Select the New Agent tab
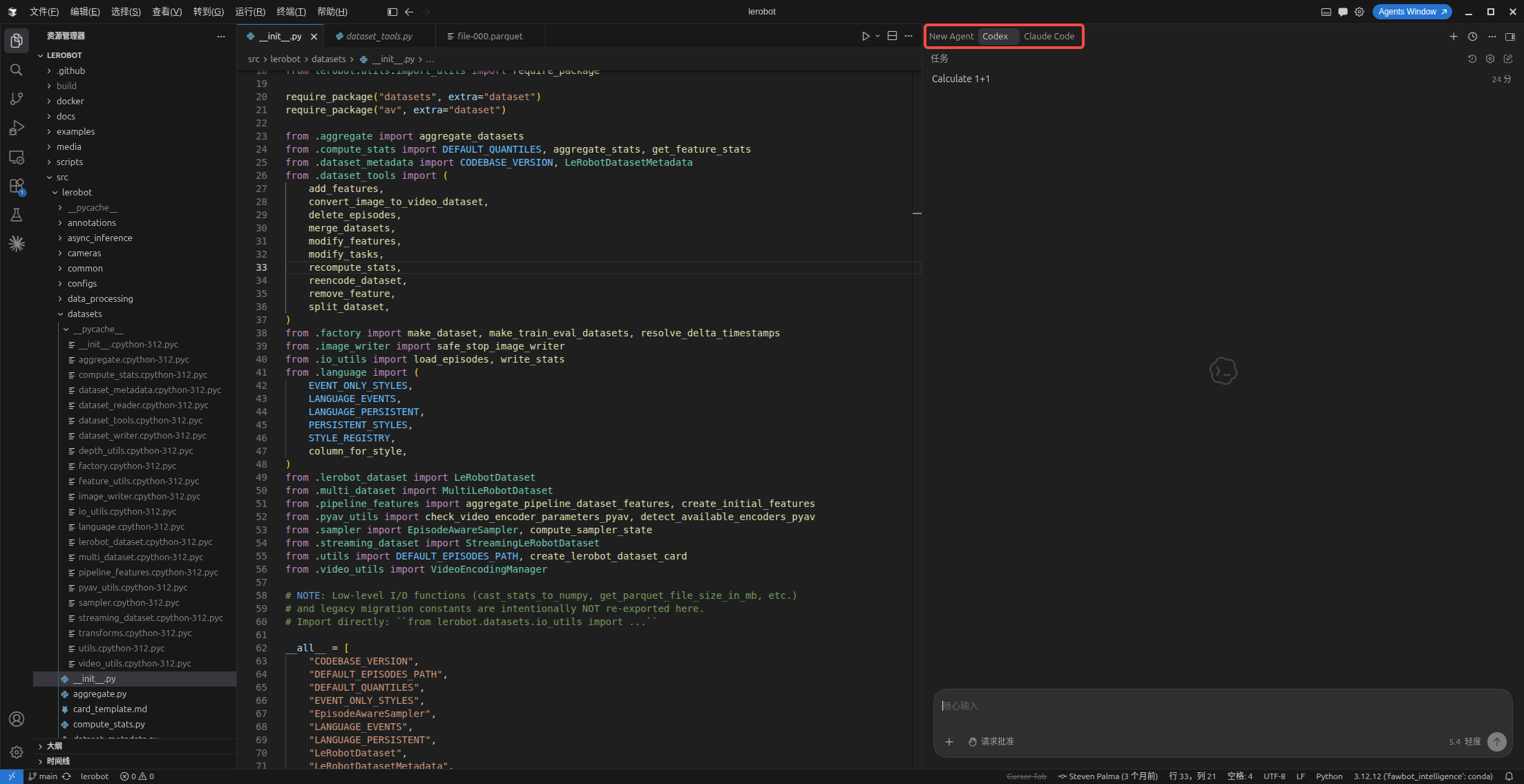1524x784 pixels. [951, 36]
